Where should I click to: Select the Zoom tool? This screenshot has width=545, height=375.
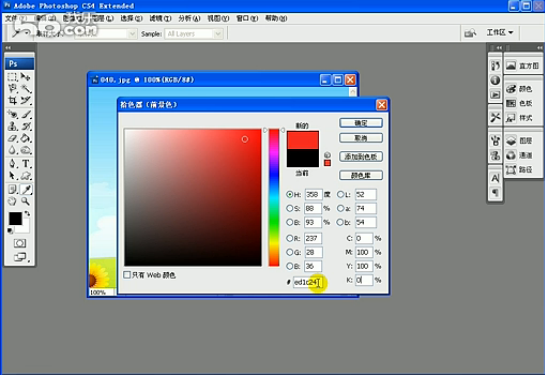[x=25, y=201]
